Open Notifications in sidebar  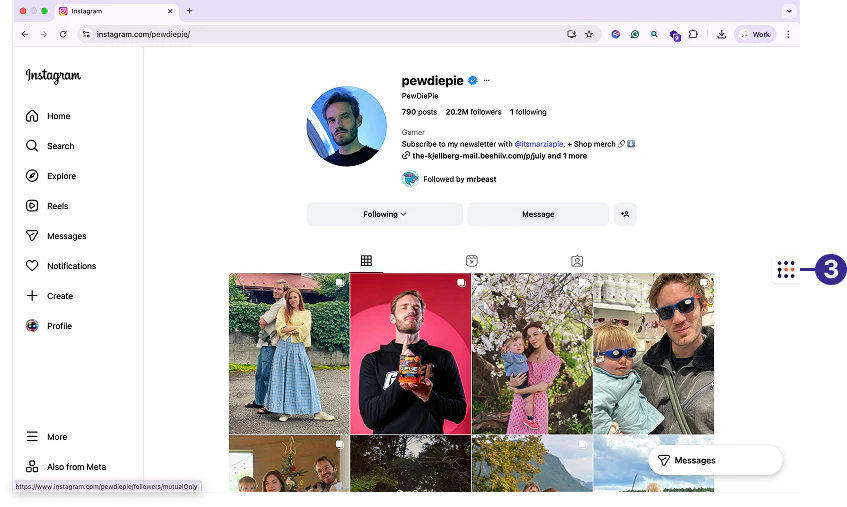[60, 266]
